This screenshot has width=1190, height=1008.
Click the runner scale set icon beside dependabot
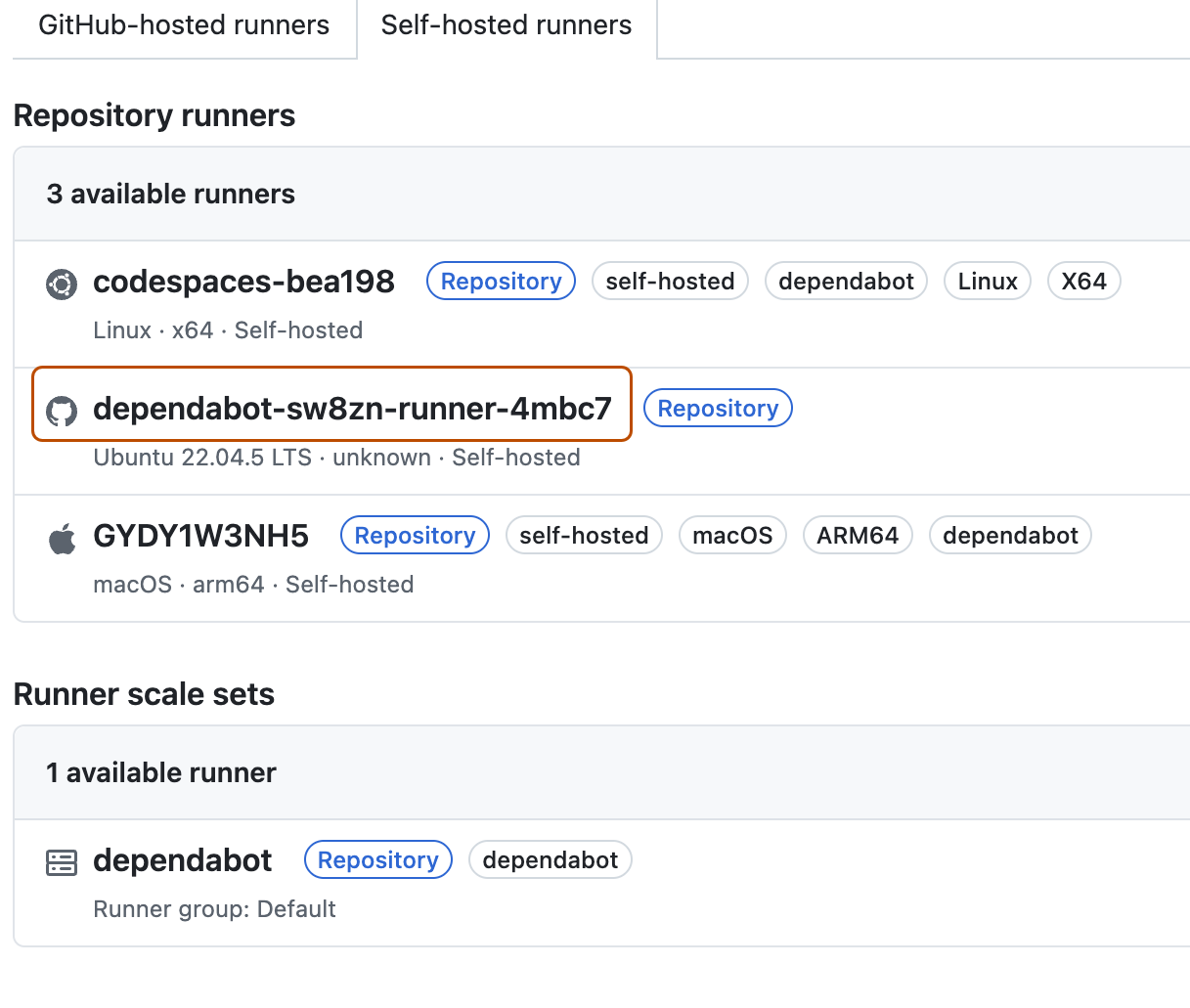click(61, 861)
